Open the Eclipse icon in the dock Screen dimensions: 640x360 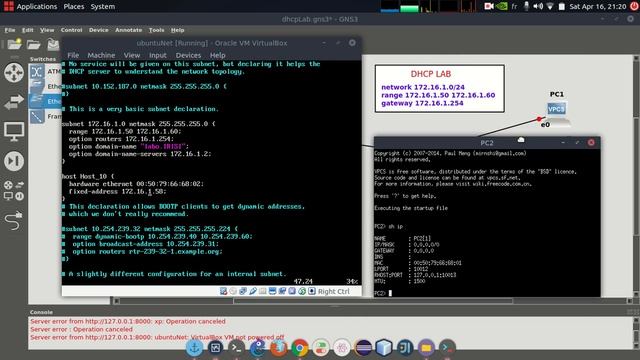(363, 348)
